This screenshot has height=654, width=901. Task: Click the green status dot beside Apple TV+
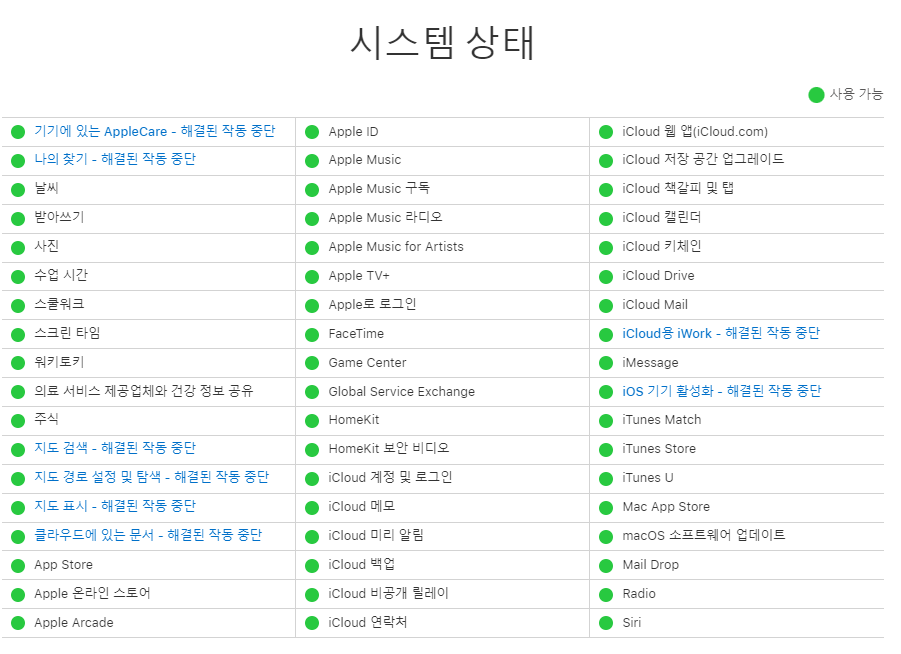pyautogui.click(x=312, y=276)
